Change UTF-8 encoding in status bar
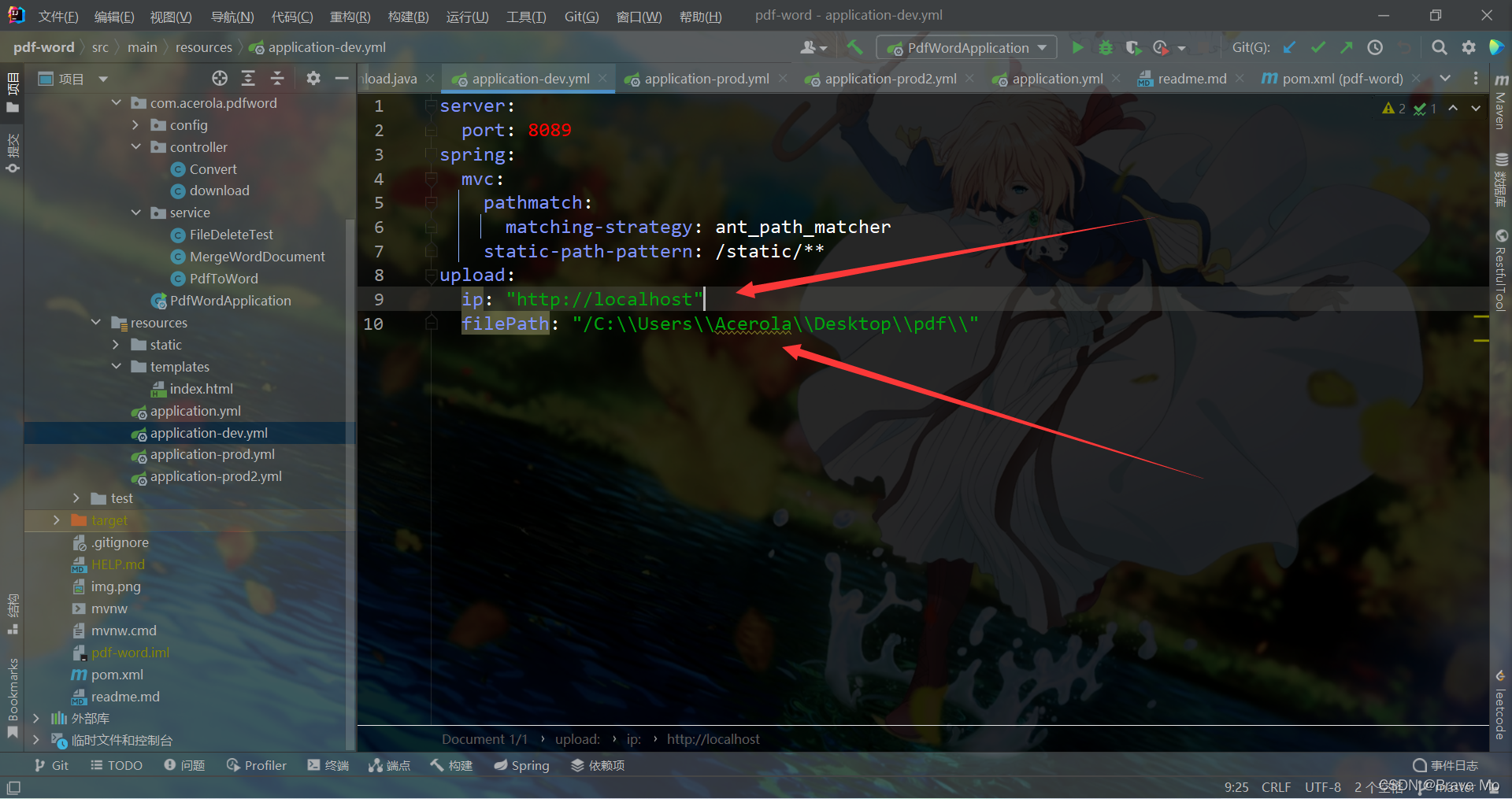Image resolution: width=1512 pixels, height=799 pixels. point(1322,787)
